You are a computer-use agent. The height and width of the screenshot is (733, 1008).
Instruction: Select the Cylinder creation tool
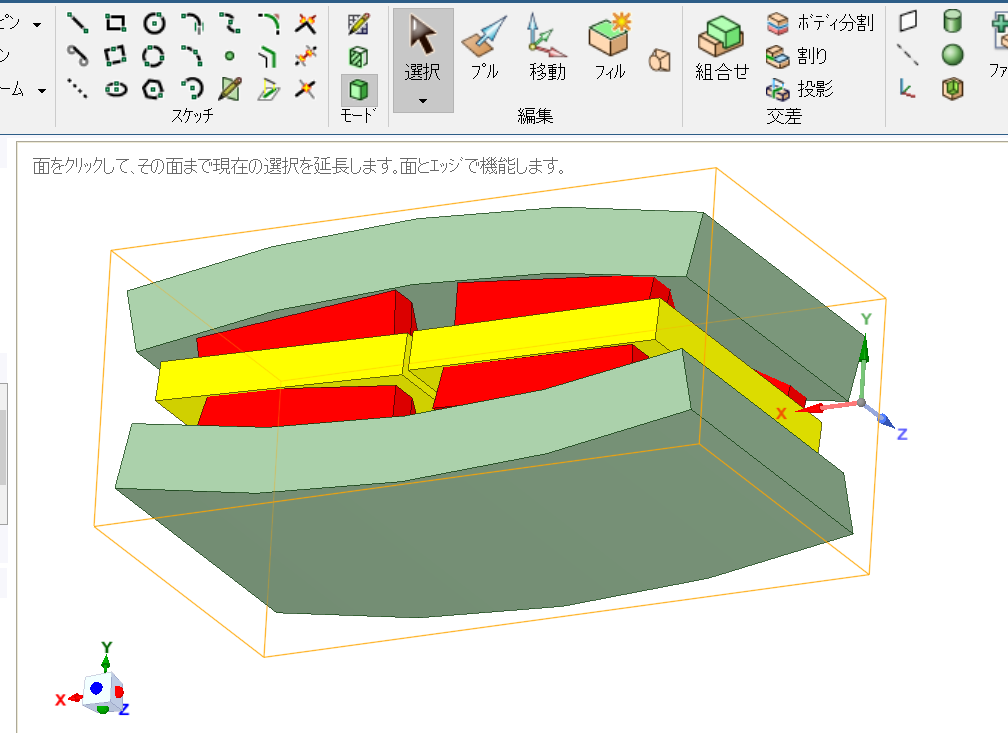pos(952,21)
